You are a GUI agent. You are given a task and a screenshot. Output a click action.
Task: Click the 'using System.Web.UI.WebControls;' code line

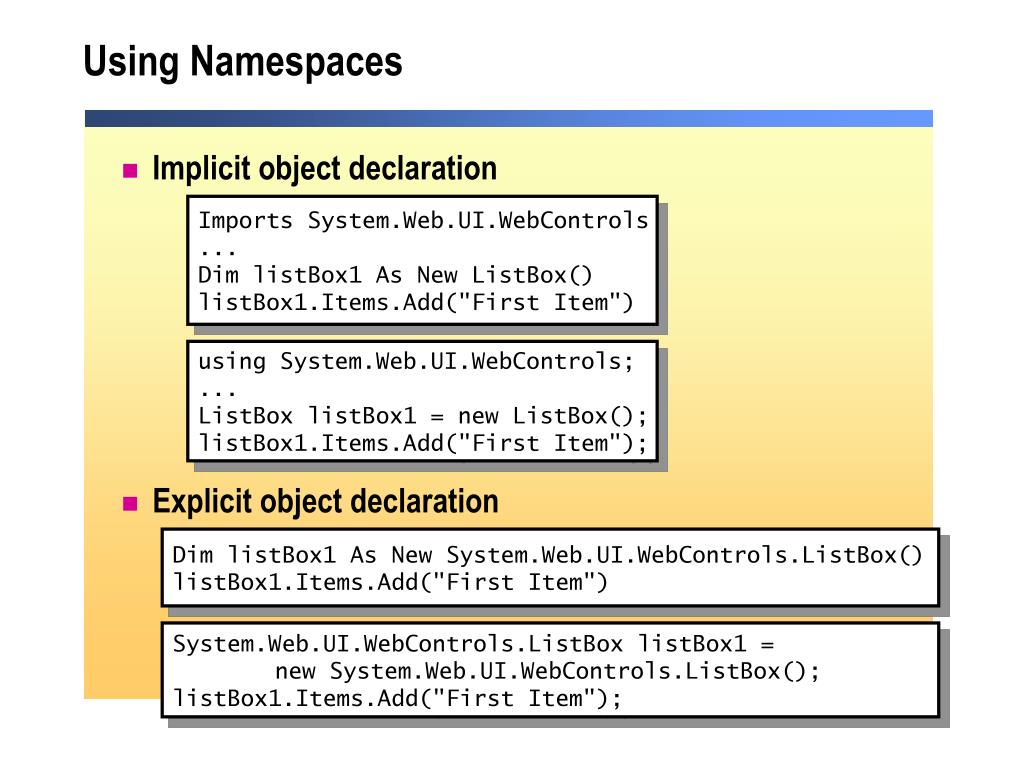(x=416, y=361)
